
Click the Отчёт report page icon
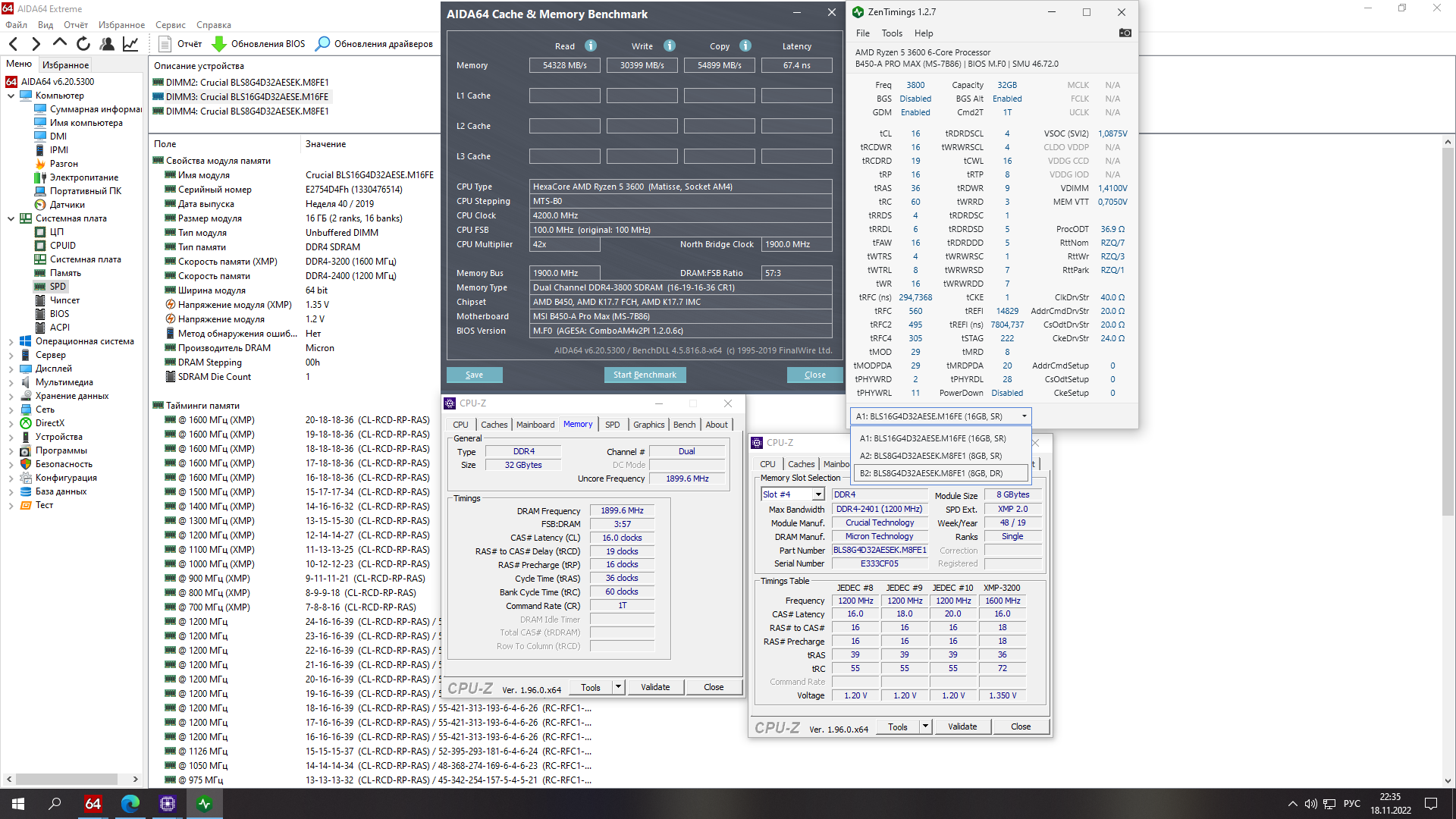click(165, 44)
